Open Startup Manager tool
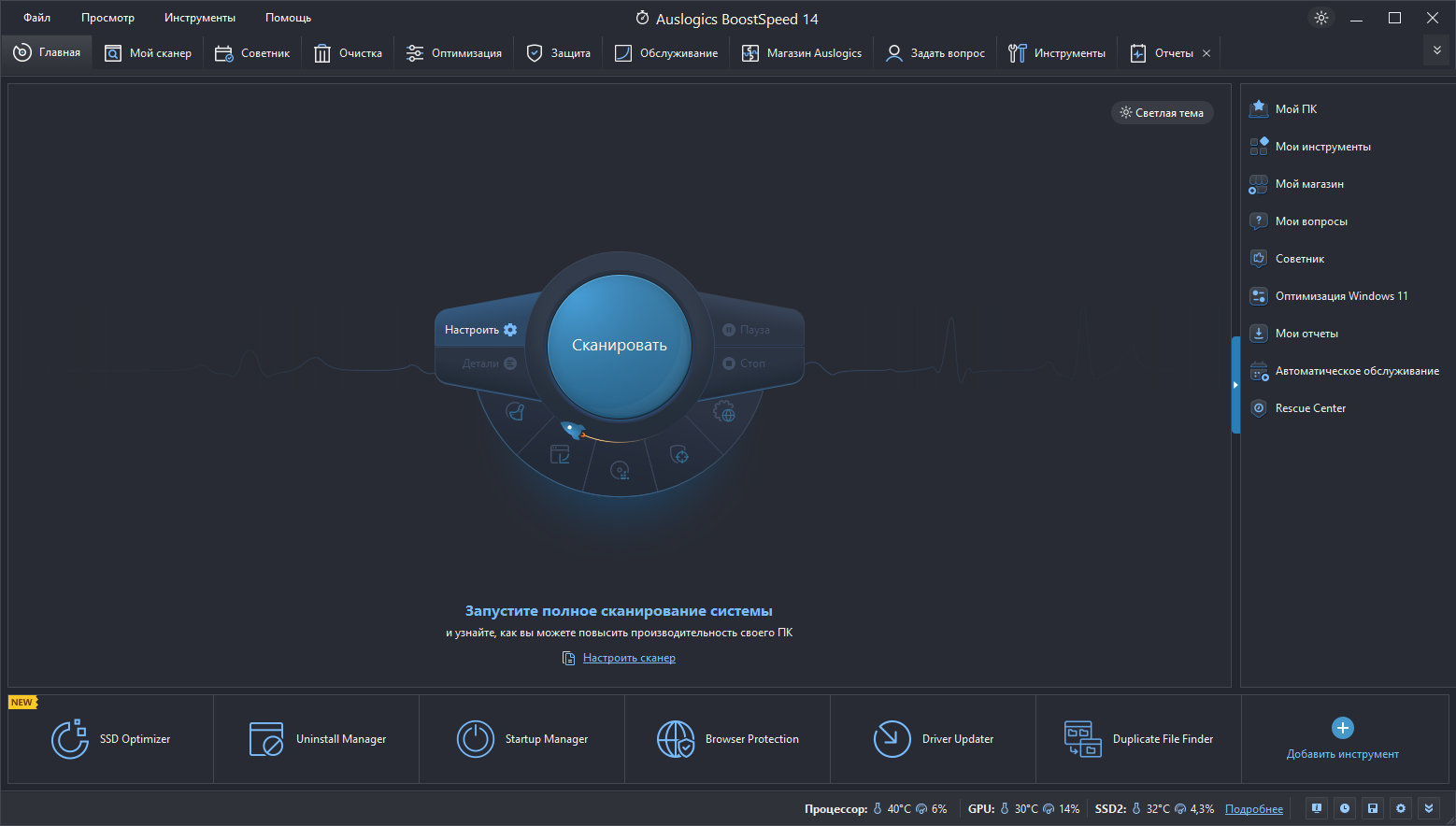The width and height of the screenshot is (1456, 826). pyautogui.click(x=522, y=739)
